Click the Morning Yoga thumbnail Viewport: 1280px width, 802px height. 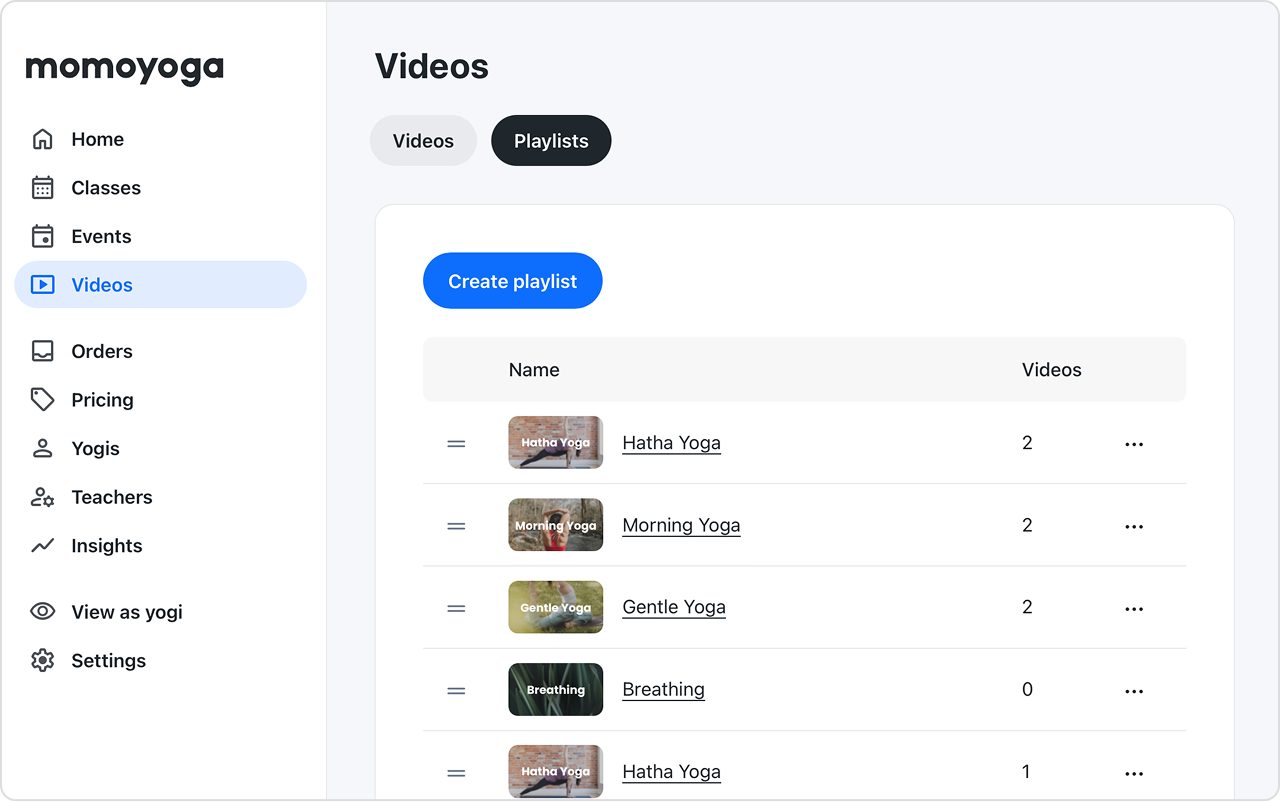tap(555, 525)
